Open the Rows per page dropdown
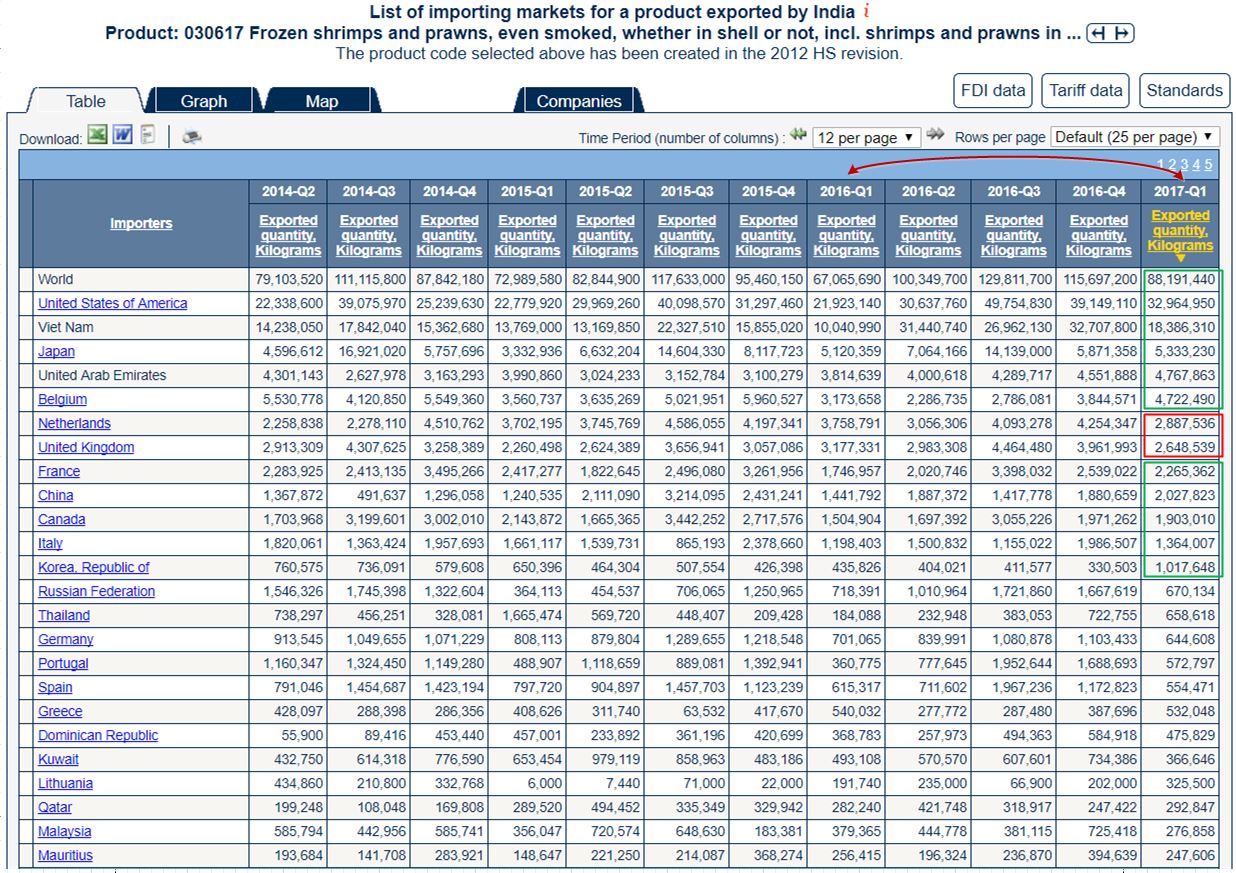1236x873 pixels. tap(1134, 137)
